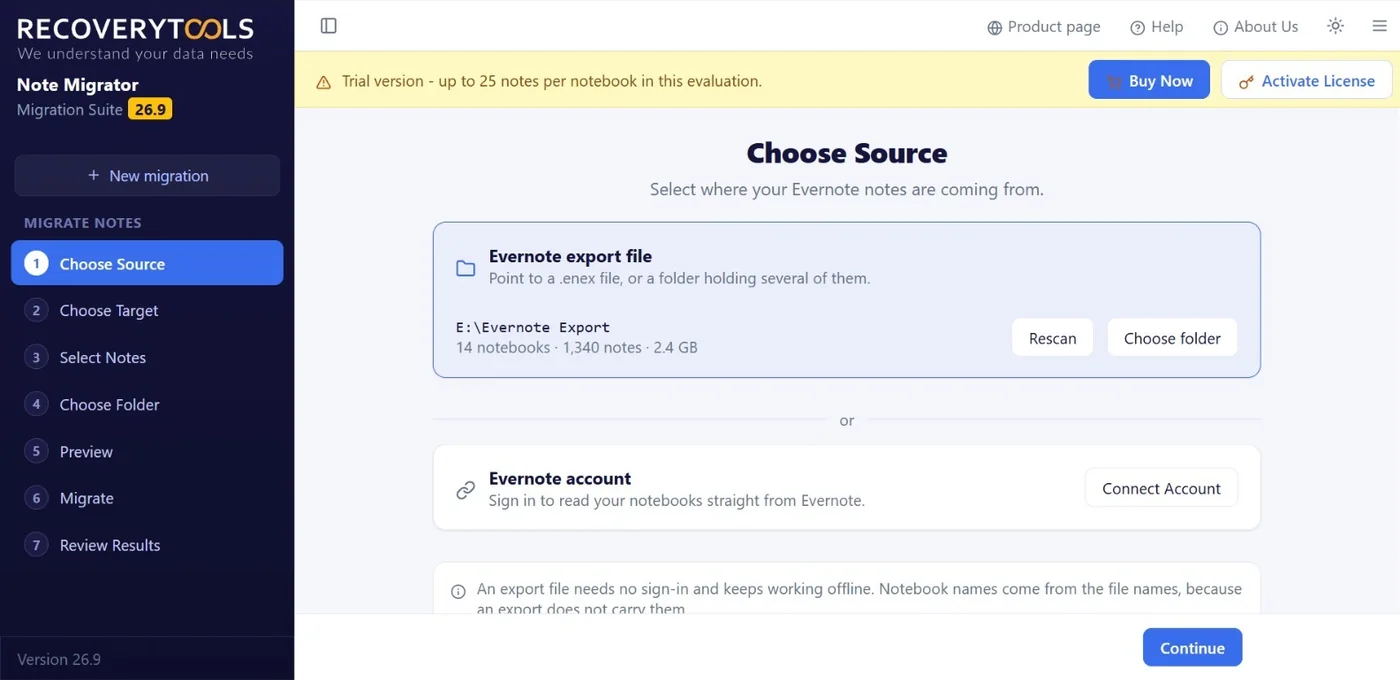Go to Preview step label

pos(86,452)
